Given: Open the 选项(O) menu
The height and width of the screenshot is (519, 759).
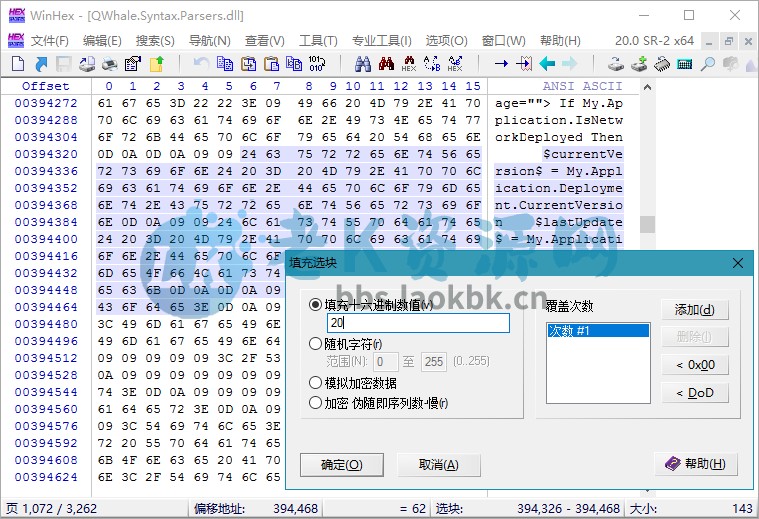Looking at the screenshot, I should (446, 41).
